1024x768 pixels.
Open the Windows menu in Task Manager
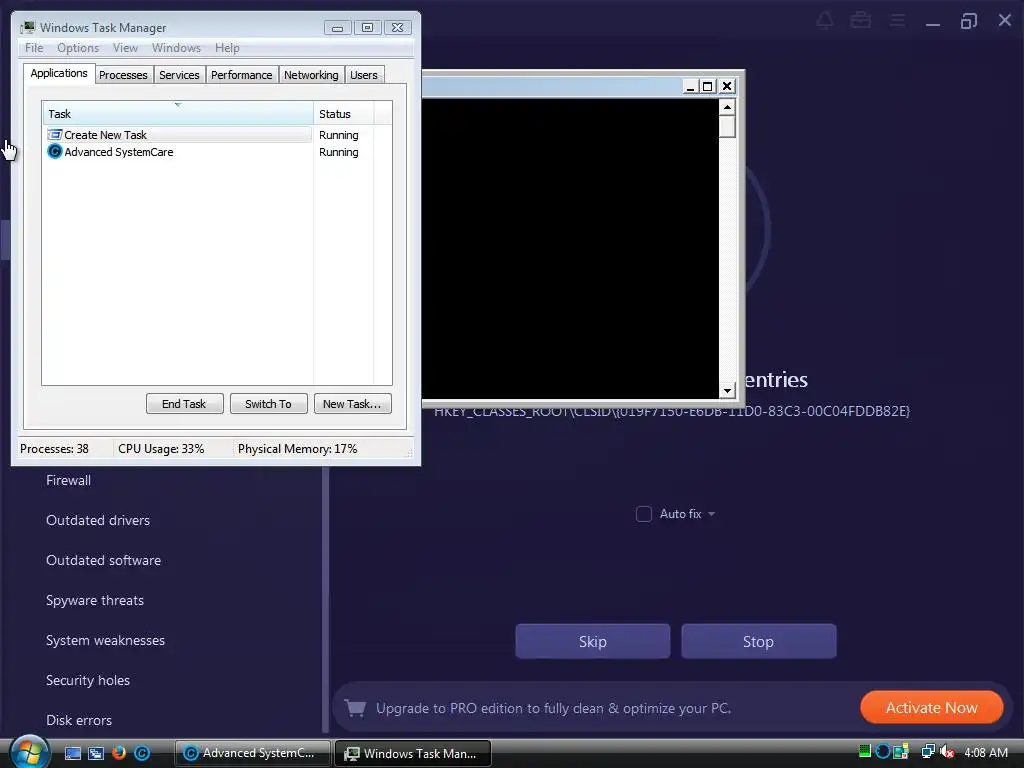[x=176, y=48]
